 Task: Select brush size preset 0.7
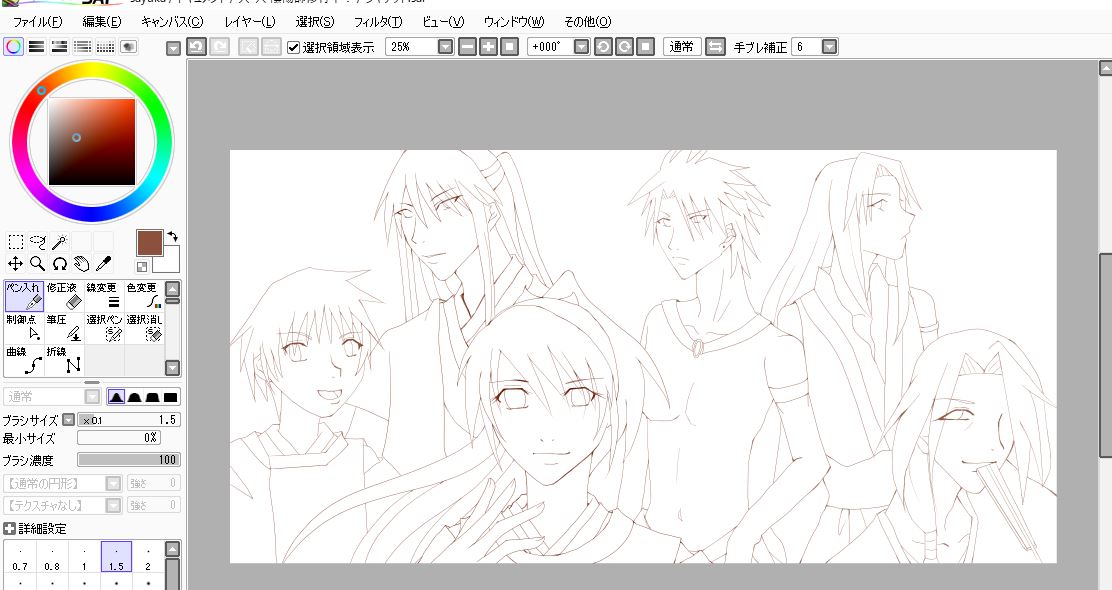(x=20, y=557)
